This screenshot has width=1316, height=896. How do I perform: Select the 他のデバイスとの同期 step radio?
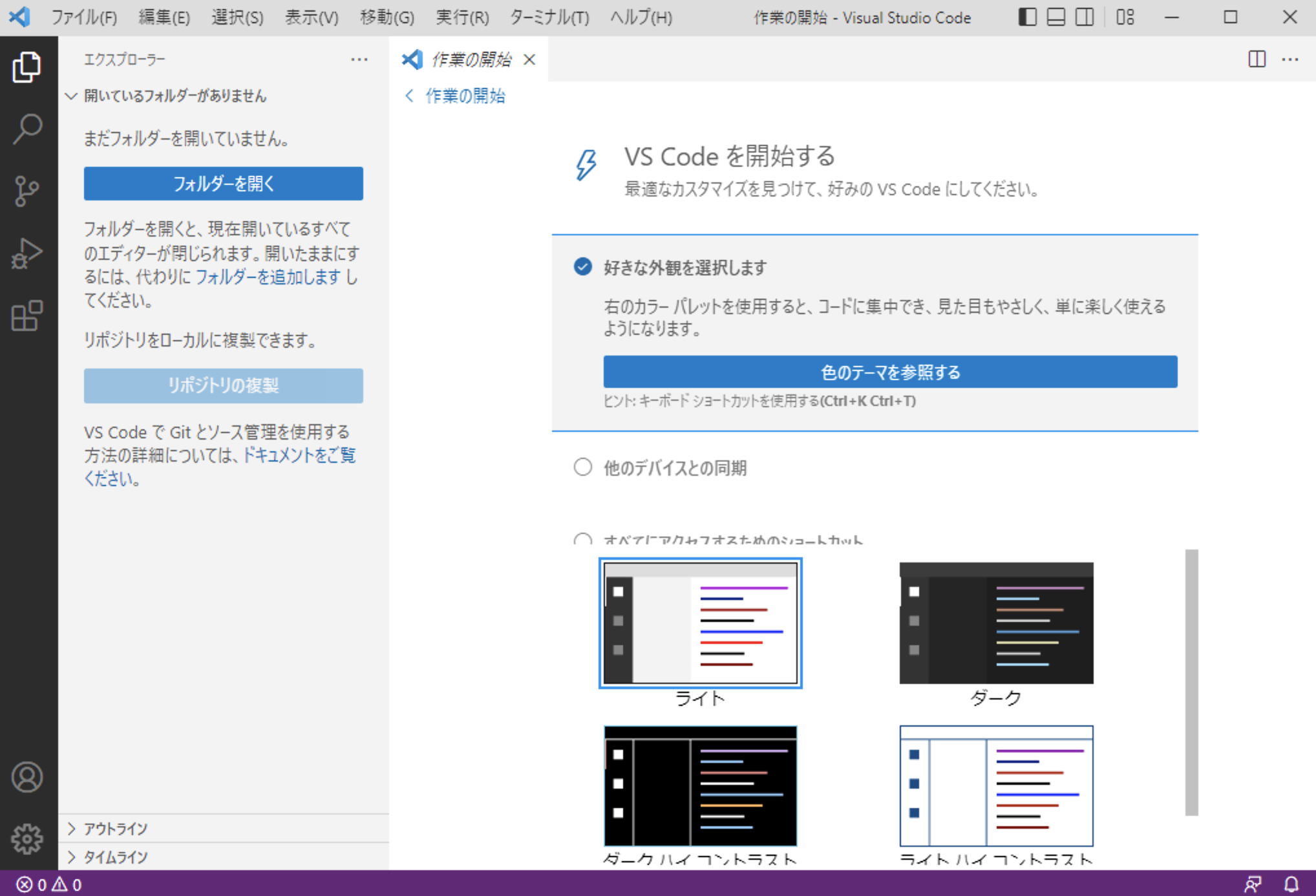coord(583,467)
